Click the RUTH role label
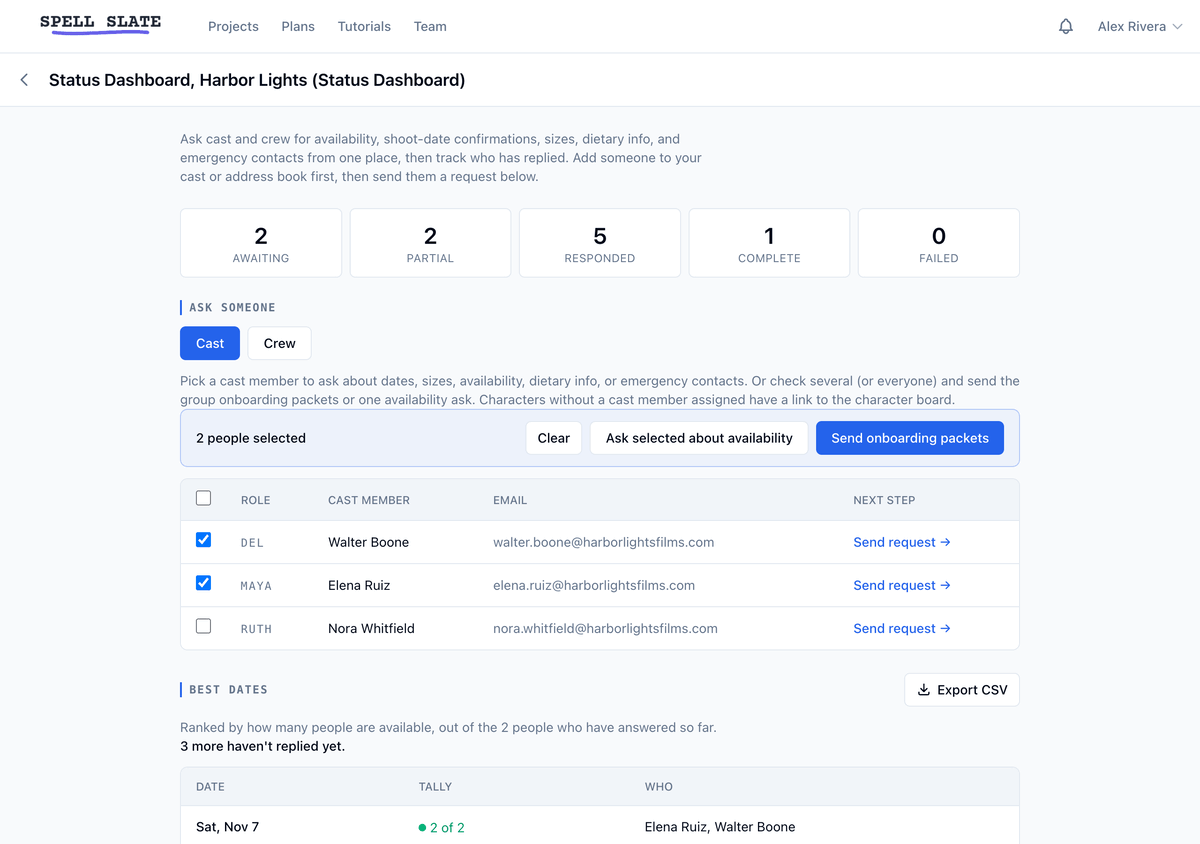Image resolution: width=1200 pixels, height=844 pixels. coord(256,629)
